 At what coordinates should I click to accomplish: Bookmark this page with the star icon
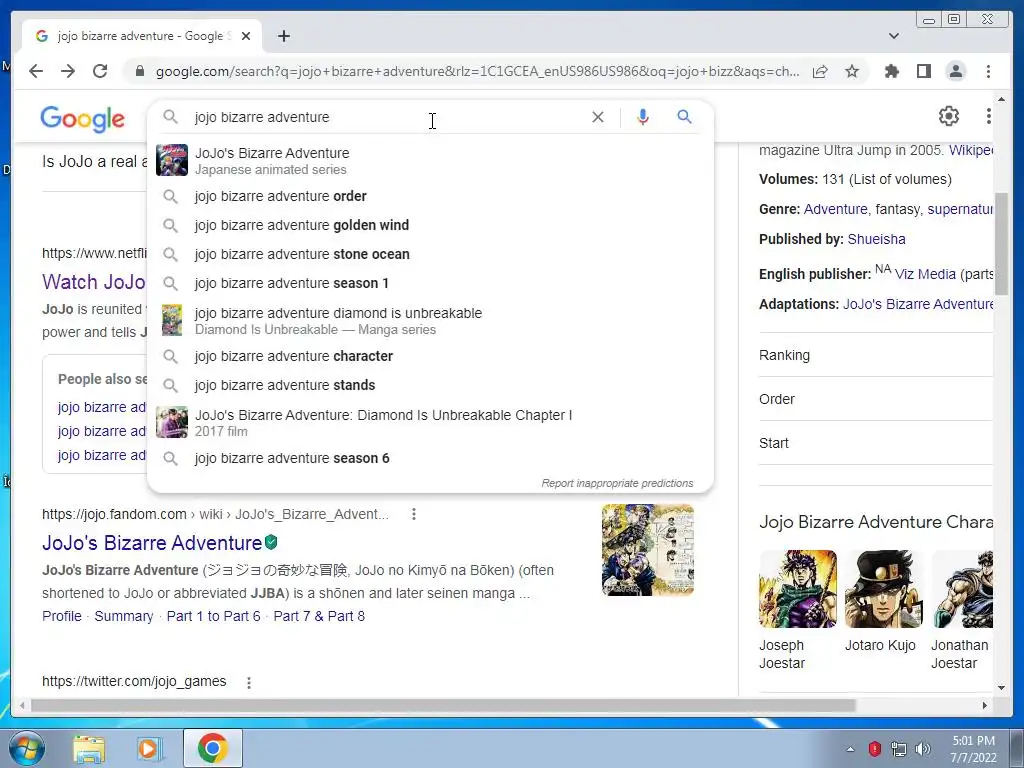[x=852, y=71]
